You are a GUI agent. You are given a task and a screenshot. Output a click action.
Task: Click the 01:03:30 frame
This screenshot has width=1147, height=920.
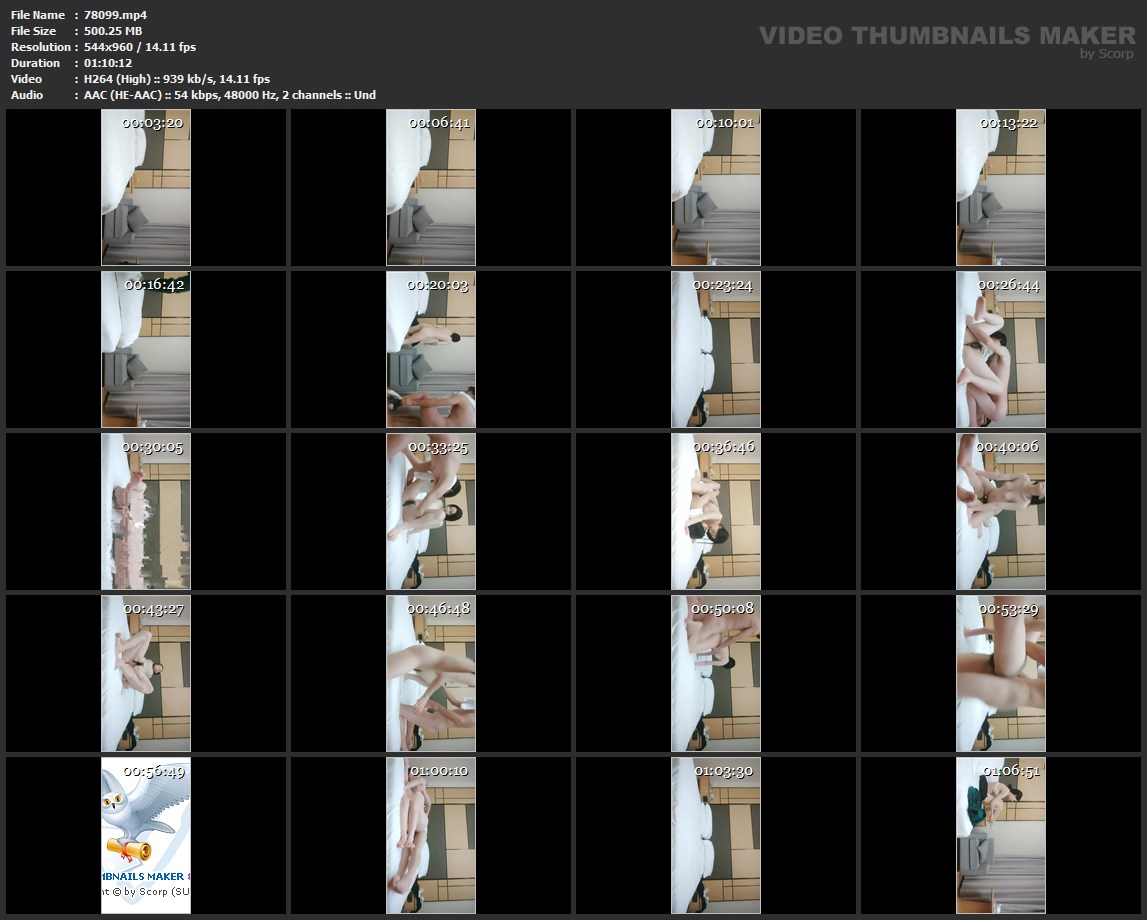coord(716,836)
